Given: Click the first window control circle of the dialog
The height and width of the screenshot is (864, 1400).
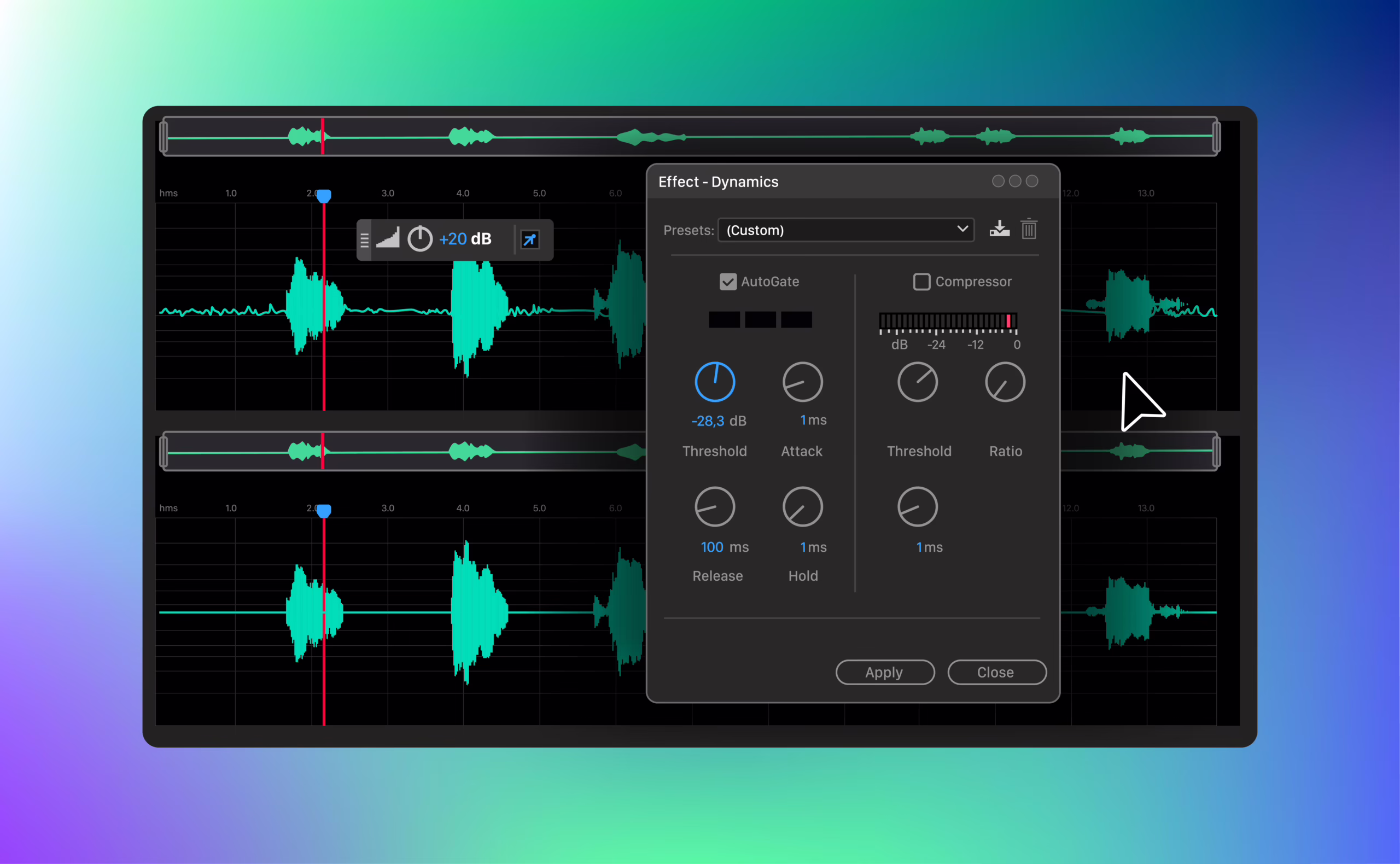Looking at the screenshot, I should pos(998,181).
